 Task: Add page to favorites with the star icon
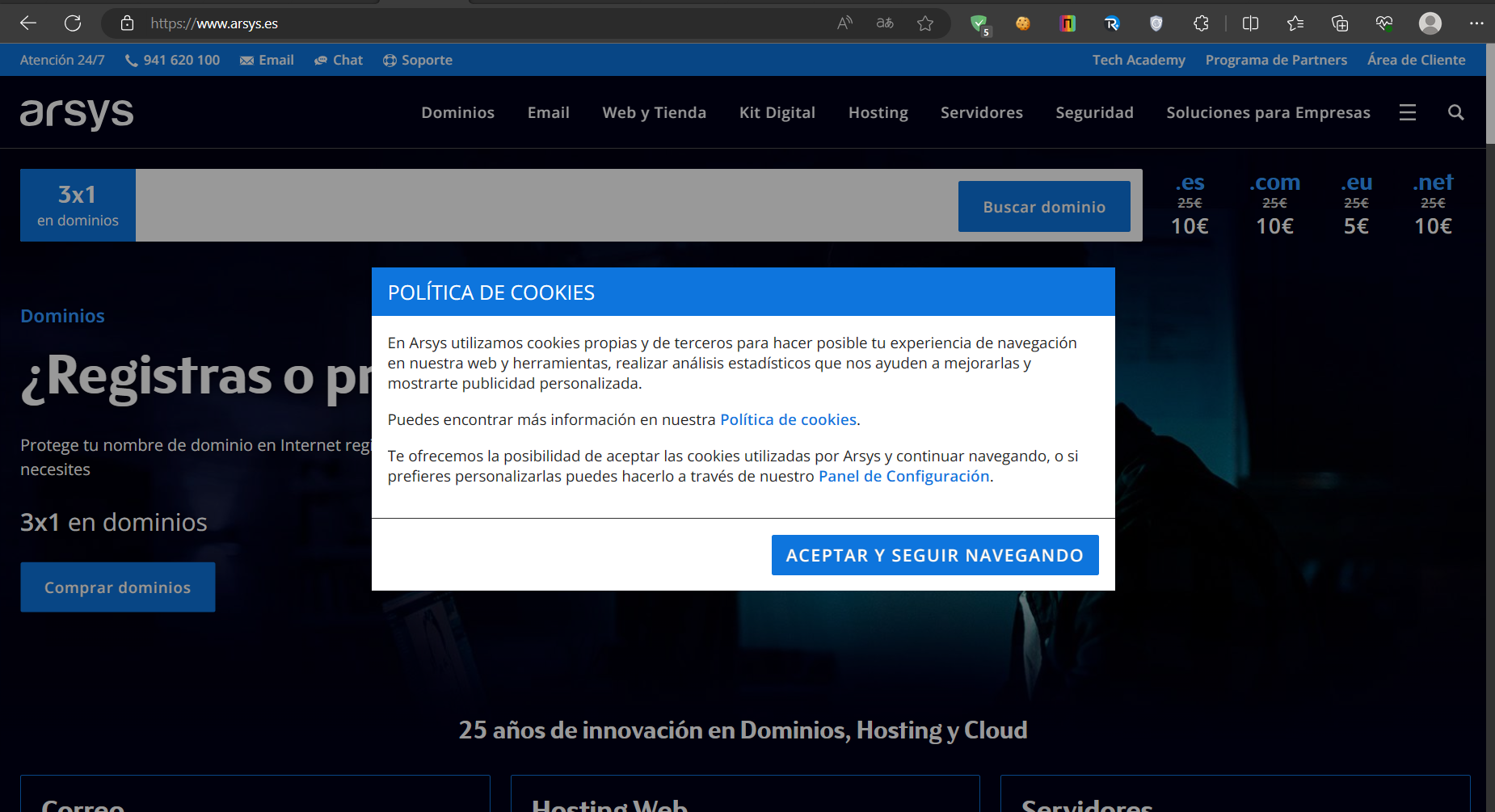926,23
